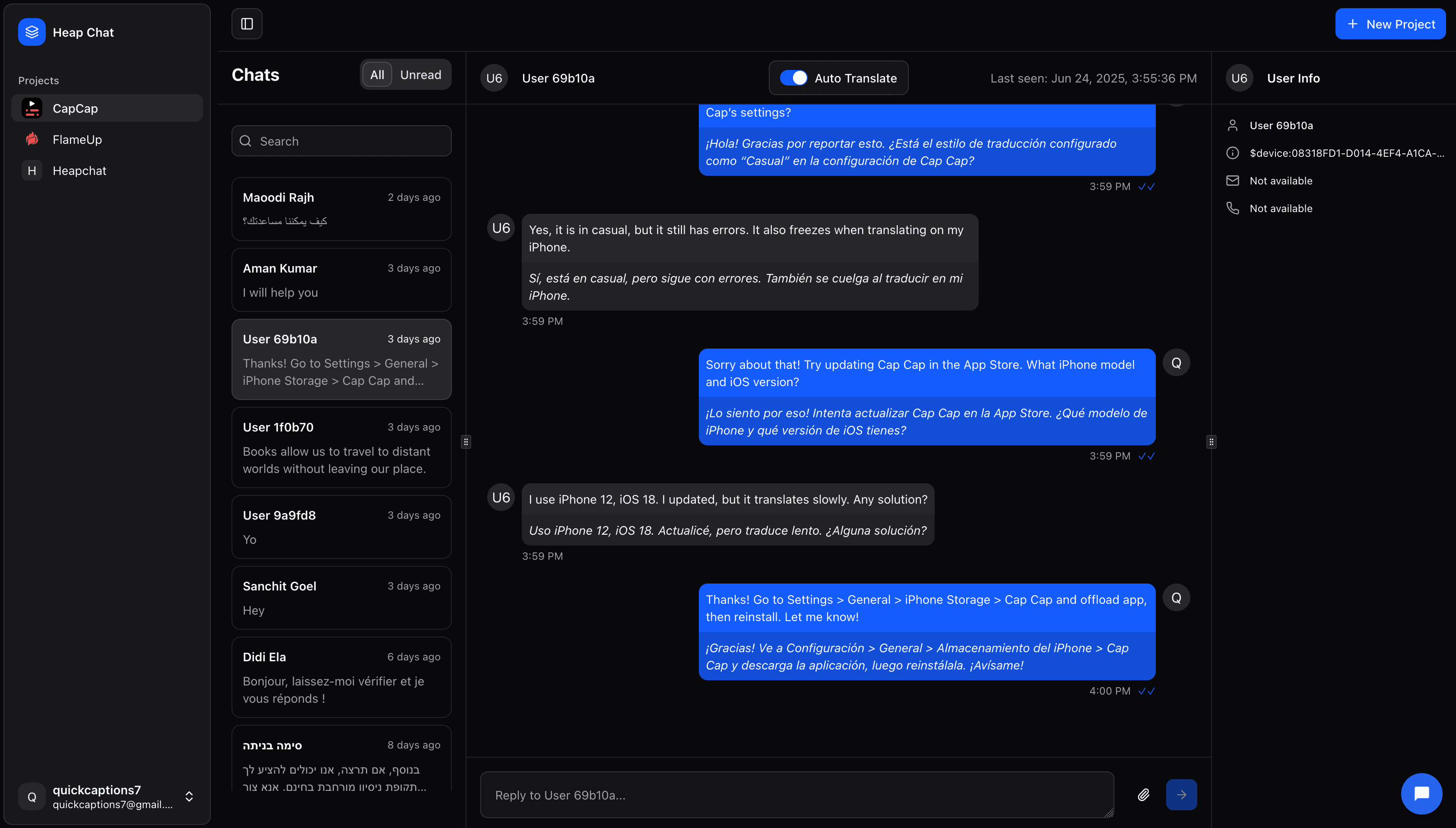The height and width of the screenshot is (828, 1456).
Task: Turn off the Auto Translate switch
Action: pyautogui.click(x=793, y=78)
